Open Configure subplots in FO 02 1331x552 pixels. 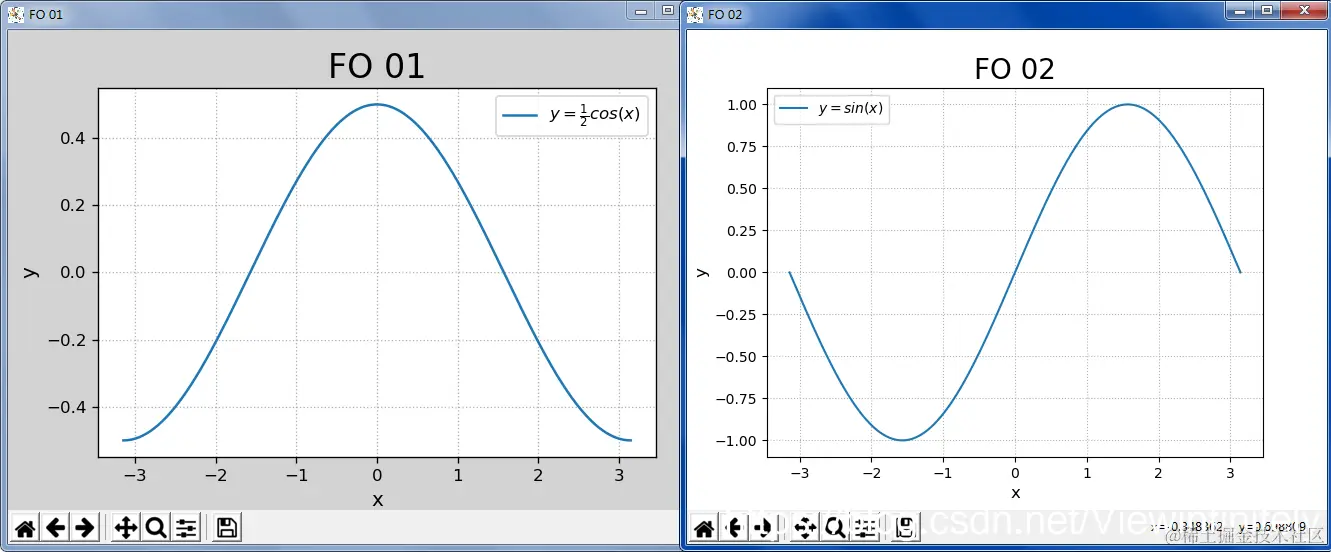point(865,528)
